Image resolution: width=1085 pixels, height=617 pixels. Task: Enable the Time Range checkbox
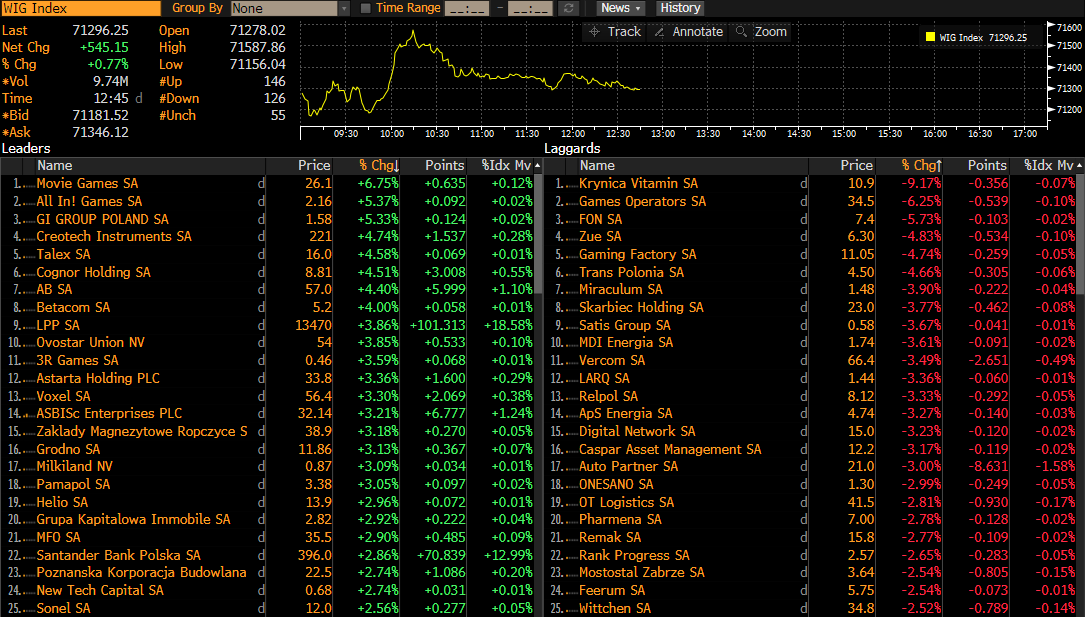click(365, 8)
